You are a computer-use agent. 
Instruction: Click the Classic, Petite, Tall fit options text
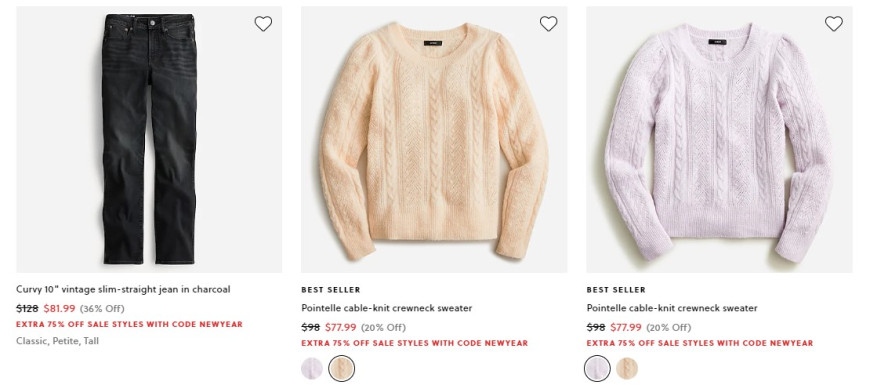[x=58, y=341]
